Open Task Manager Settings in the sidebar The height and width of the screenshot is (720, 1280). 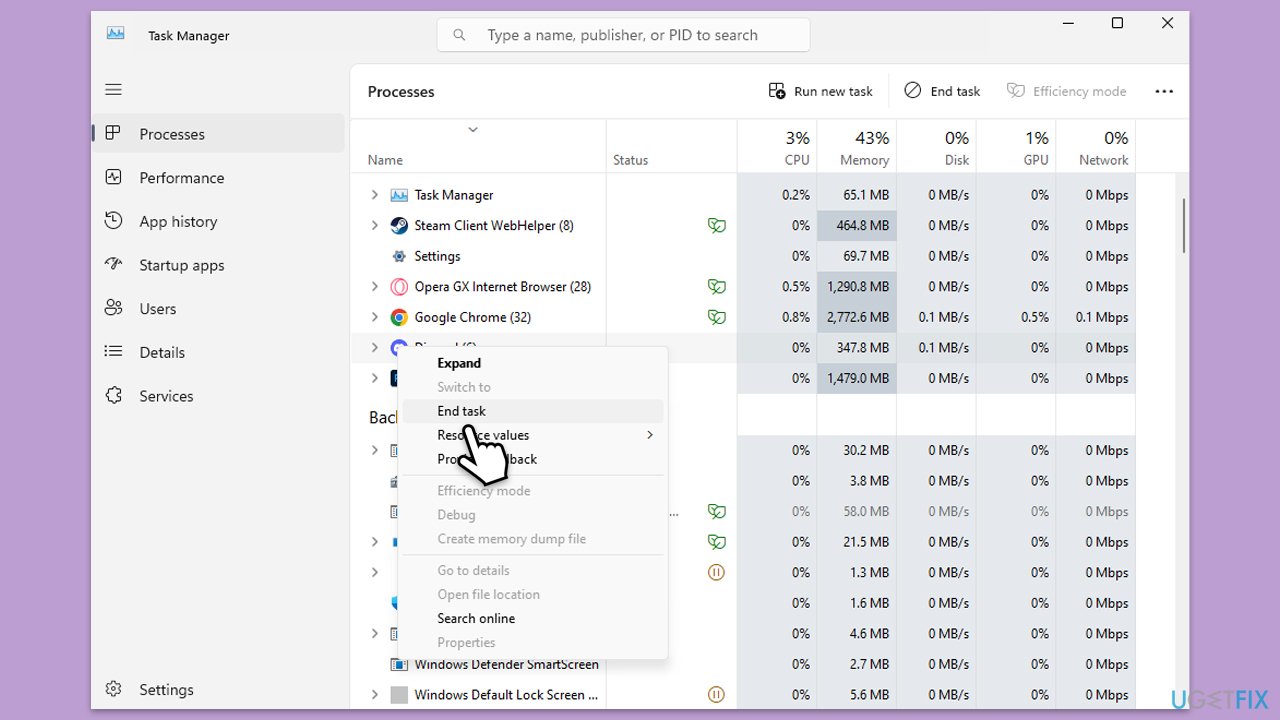pyautogui.click(x=219, y=689)
